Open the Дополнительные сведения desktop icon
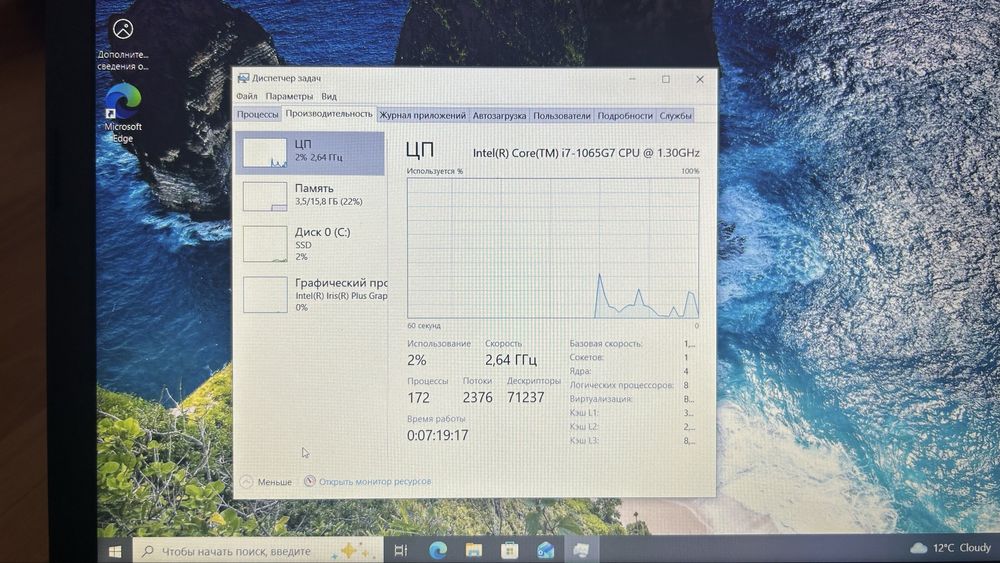1000x563 pixels. [122, 43]
